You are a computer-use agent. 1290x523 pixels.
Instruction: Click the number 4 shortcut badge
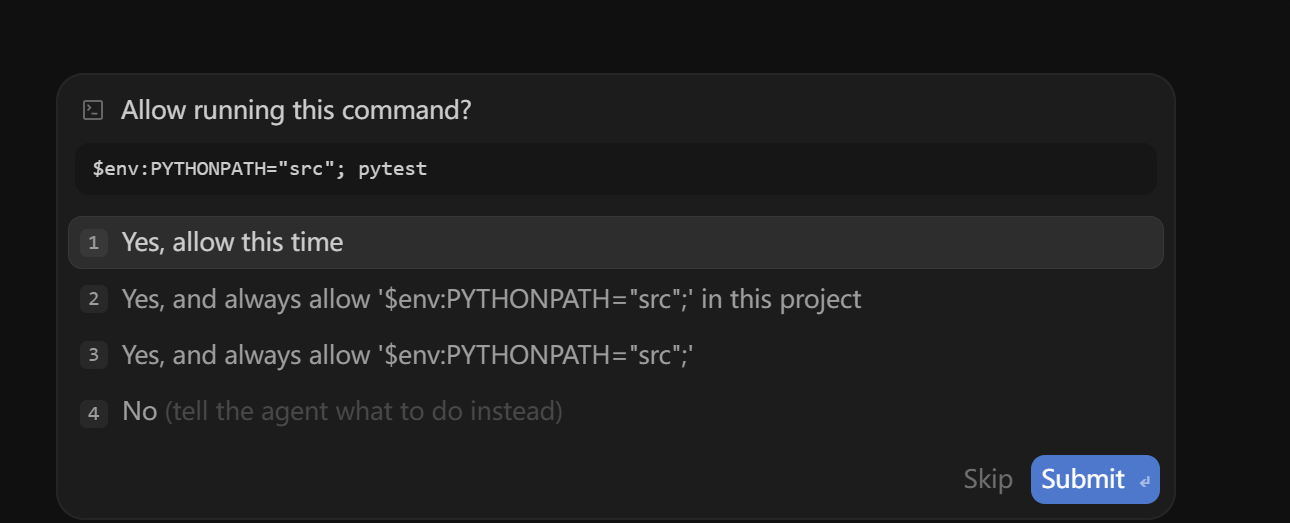[x=94, y=412]
